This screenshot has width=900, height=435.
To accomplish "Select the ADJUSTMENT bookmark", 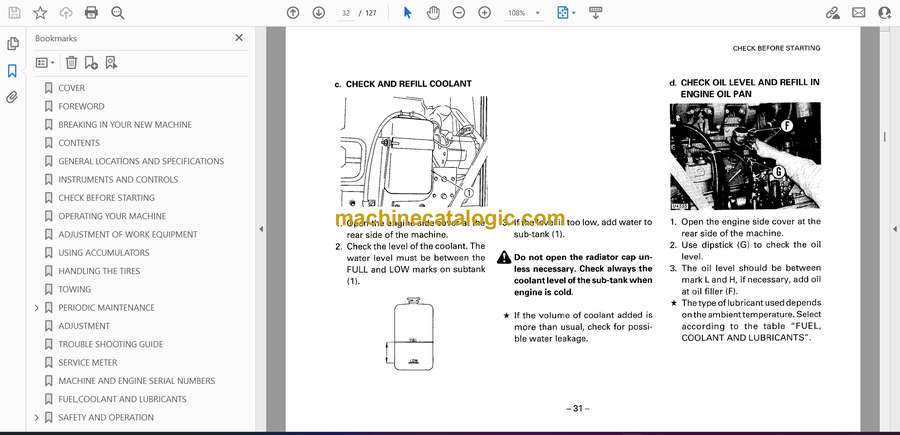I will 84,326.
